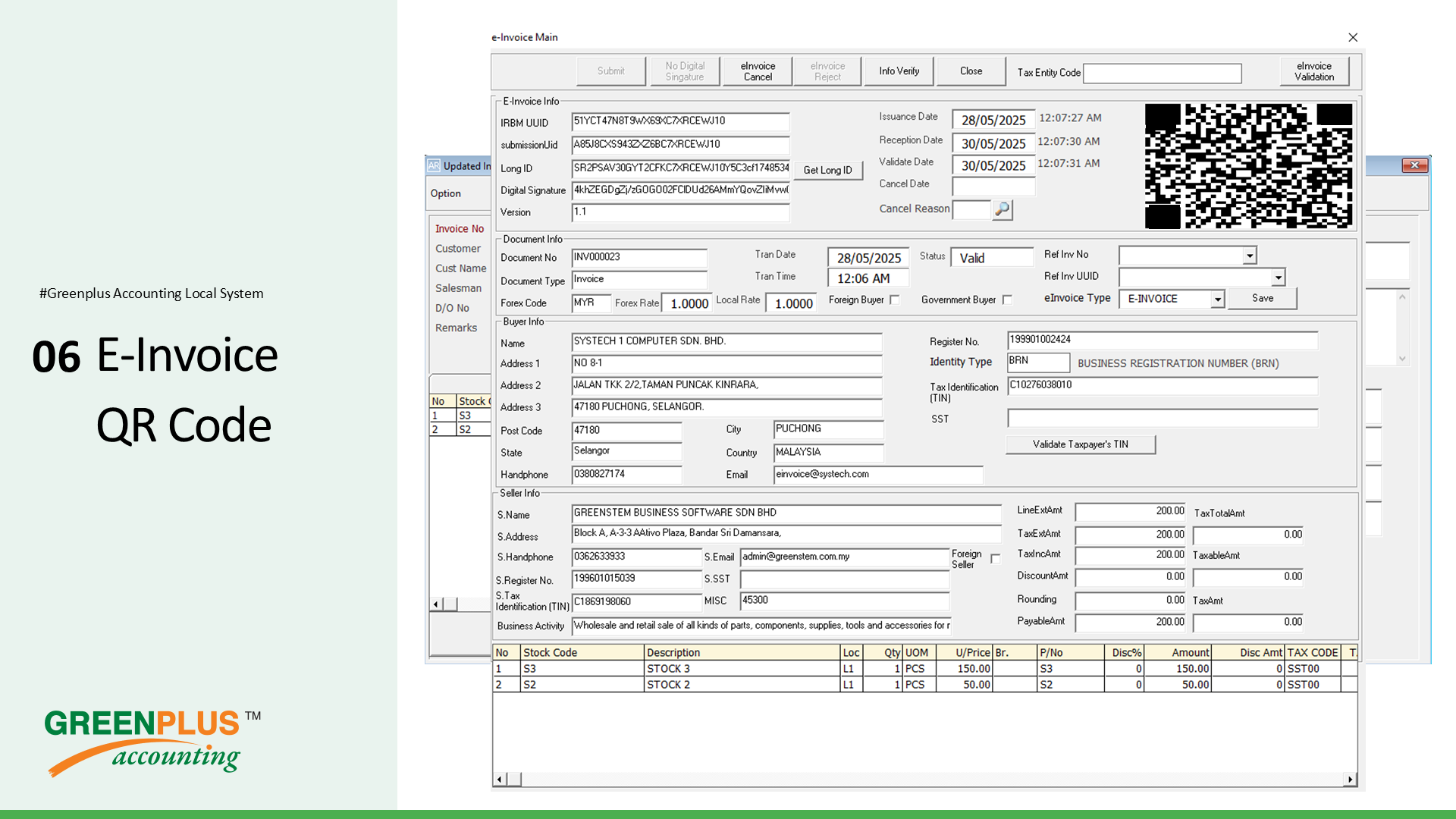The height and width of the screenshot is (819, 1456).
Task: Click the Document No field INV000023
Action: click(639, 258)
